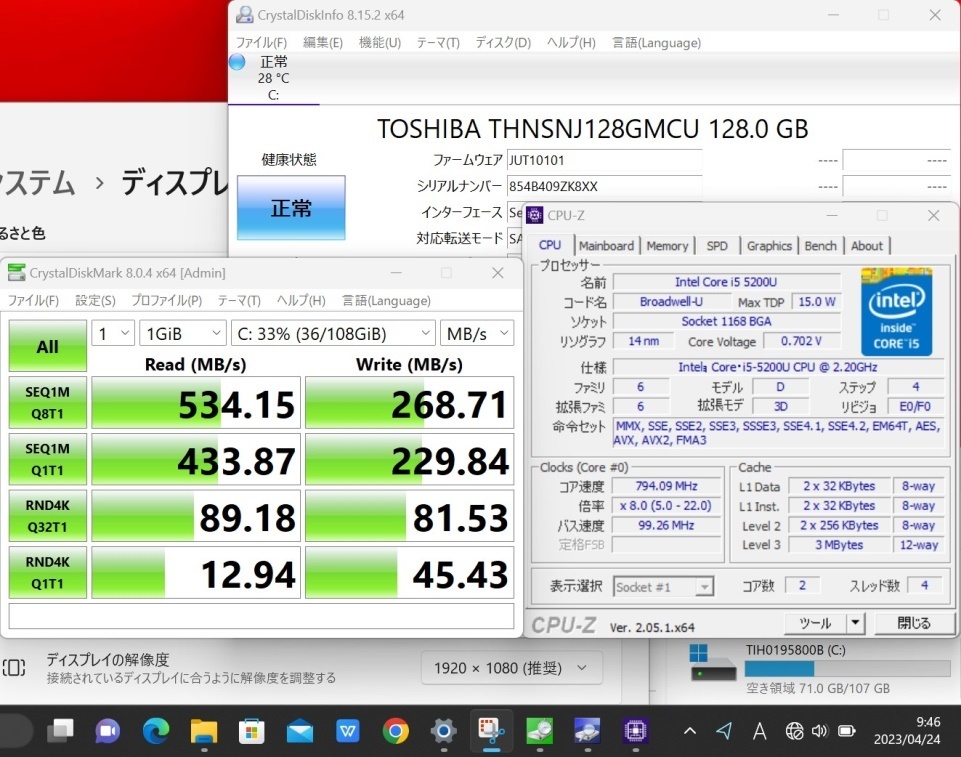Click CrystalDiskInfo blue health status circle
961x757 pixels.
237,62
